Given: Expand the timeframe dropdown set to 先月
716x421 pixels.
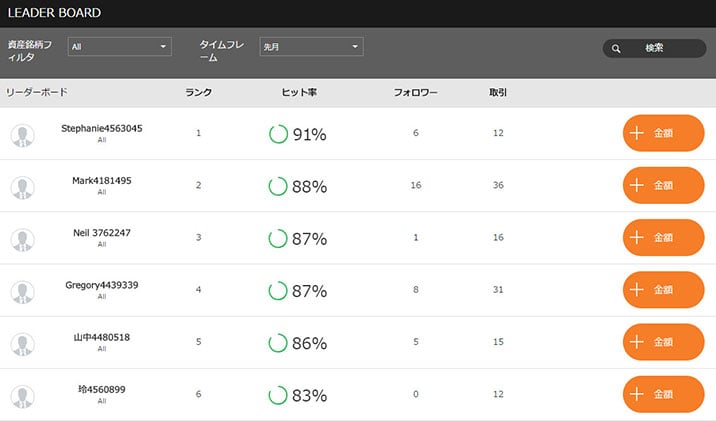Looking at the screenshot, I should click(311, 47).
